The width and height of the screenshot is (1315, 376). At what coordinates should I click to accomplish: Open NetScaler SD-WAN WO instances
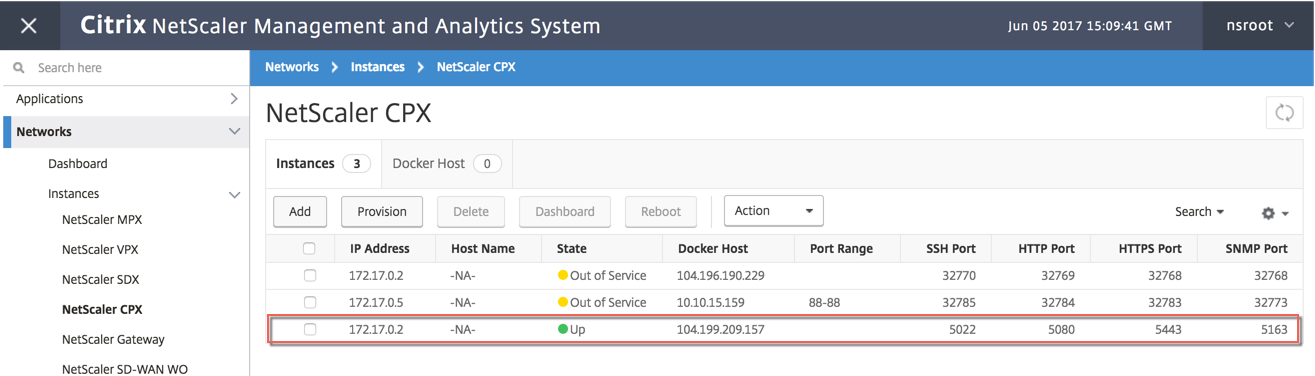tap(125, 369)
